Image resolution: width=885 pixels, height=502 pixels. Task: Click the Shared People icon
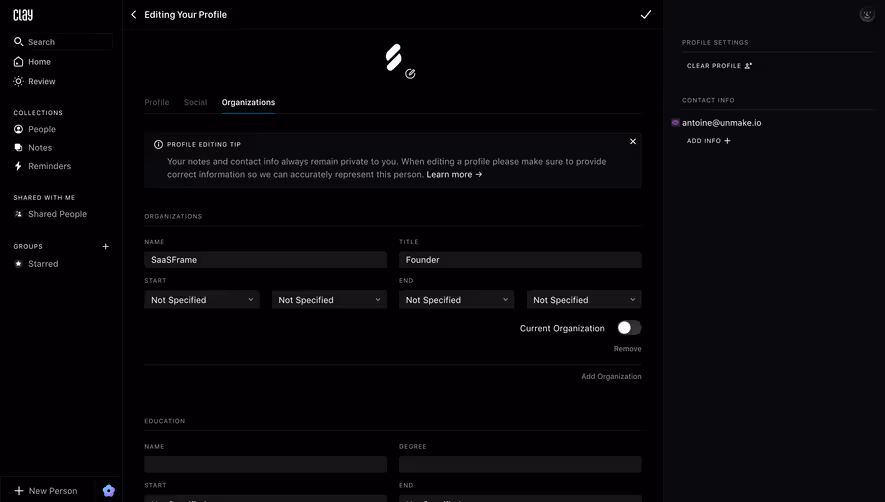click(x=18, y=214)
